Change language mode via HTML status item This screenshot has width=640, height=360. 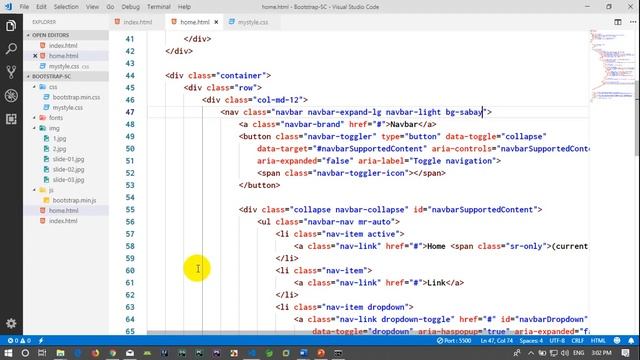598,340
